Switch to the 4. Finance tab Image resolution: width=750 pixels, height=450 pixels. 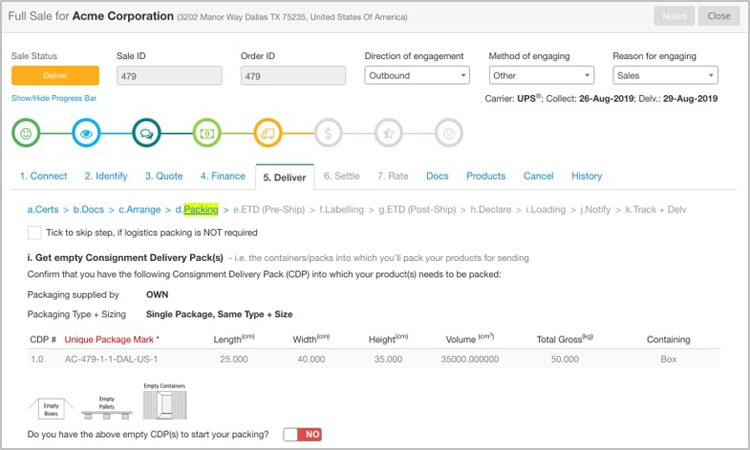[x=223, y=176]
